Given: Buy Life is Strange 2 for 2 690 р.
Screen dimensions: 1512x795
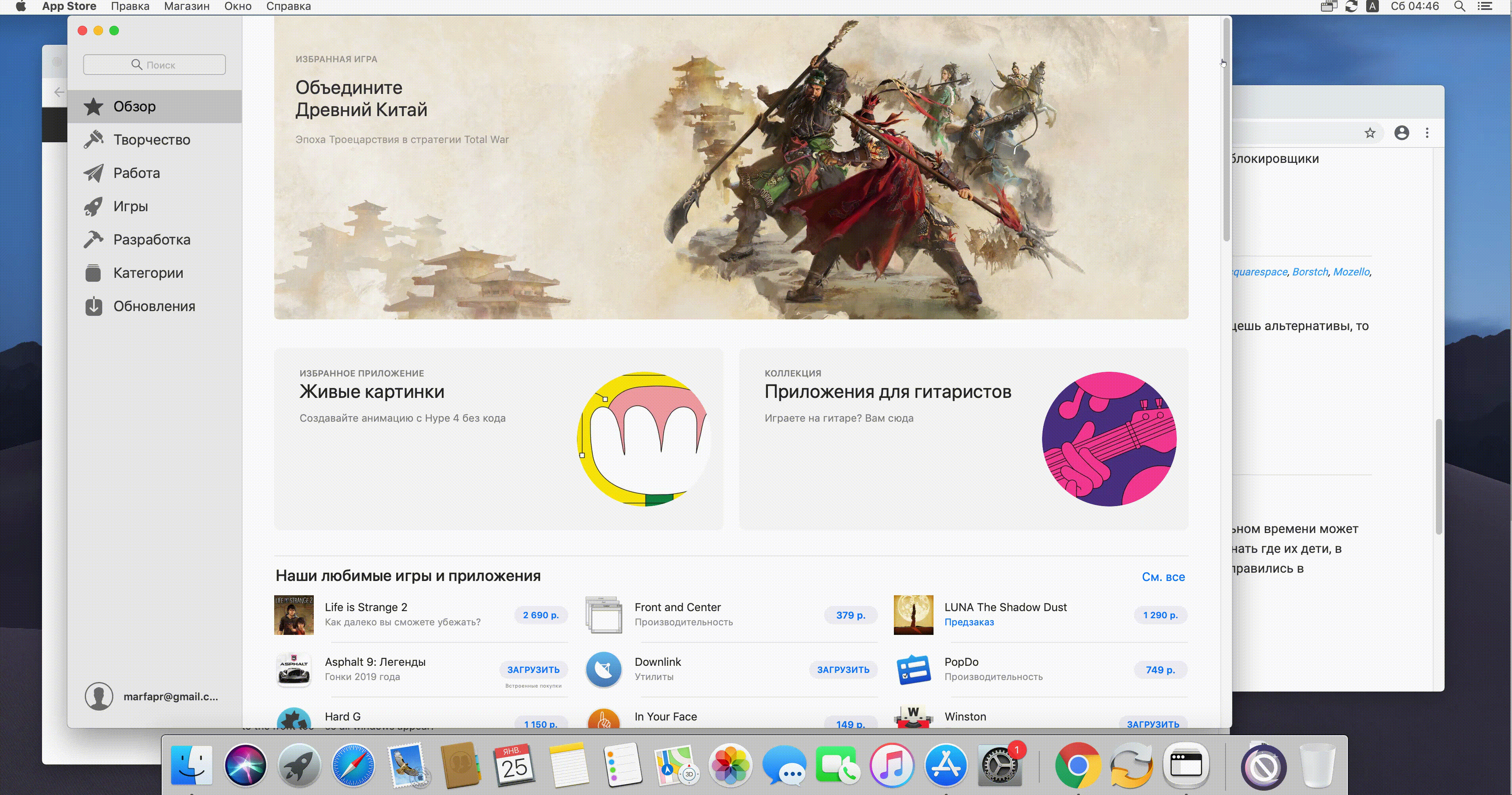Looking at the screenshot, I should coord(540,615).
